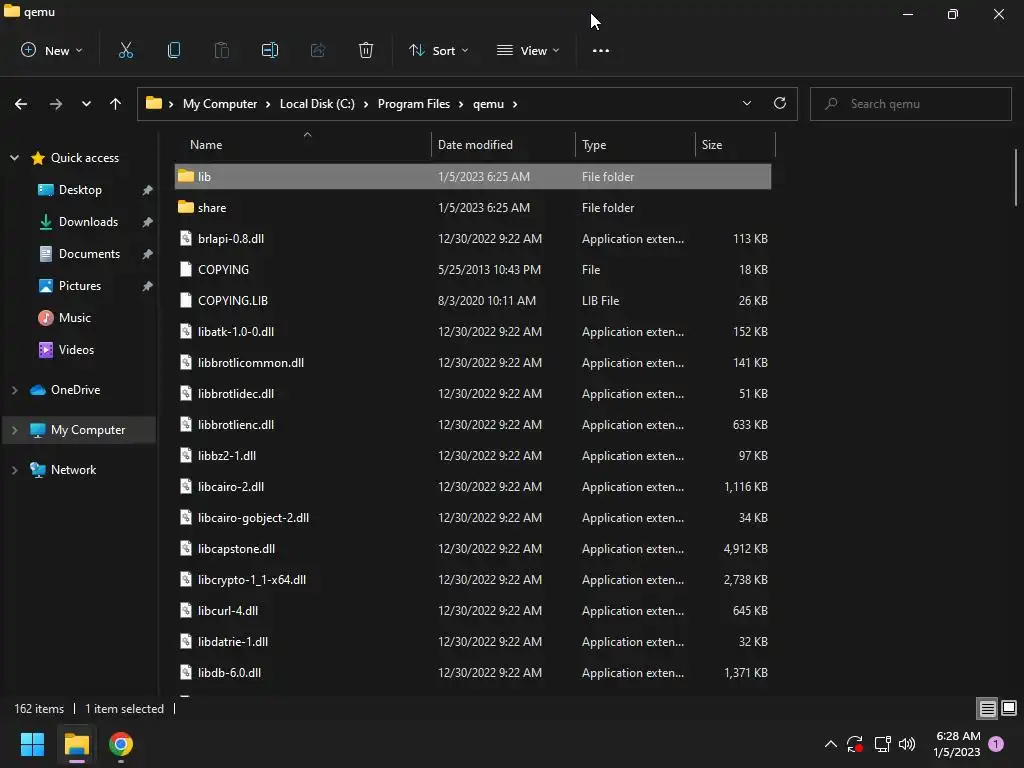This screenshot has height=768, width=1024.
Task: Click the Cut scissors icon
Action: (x=125, y=50)
